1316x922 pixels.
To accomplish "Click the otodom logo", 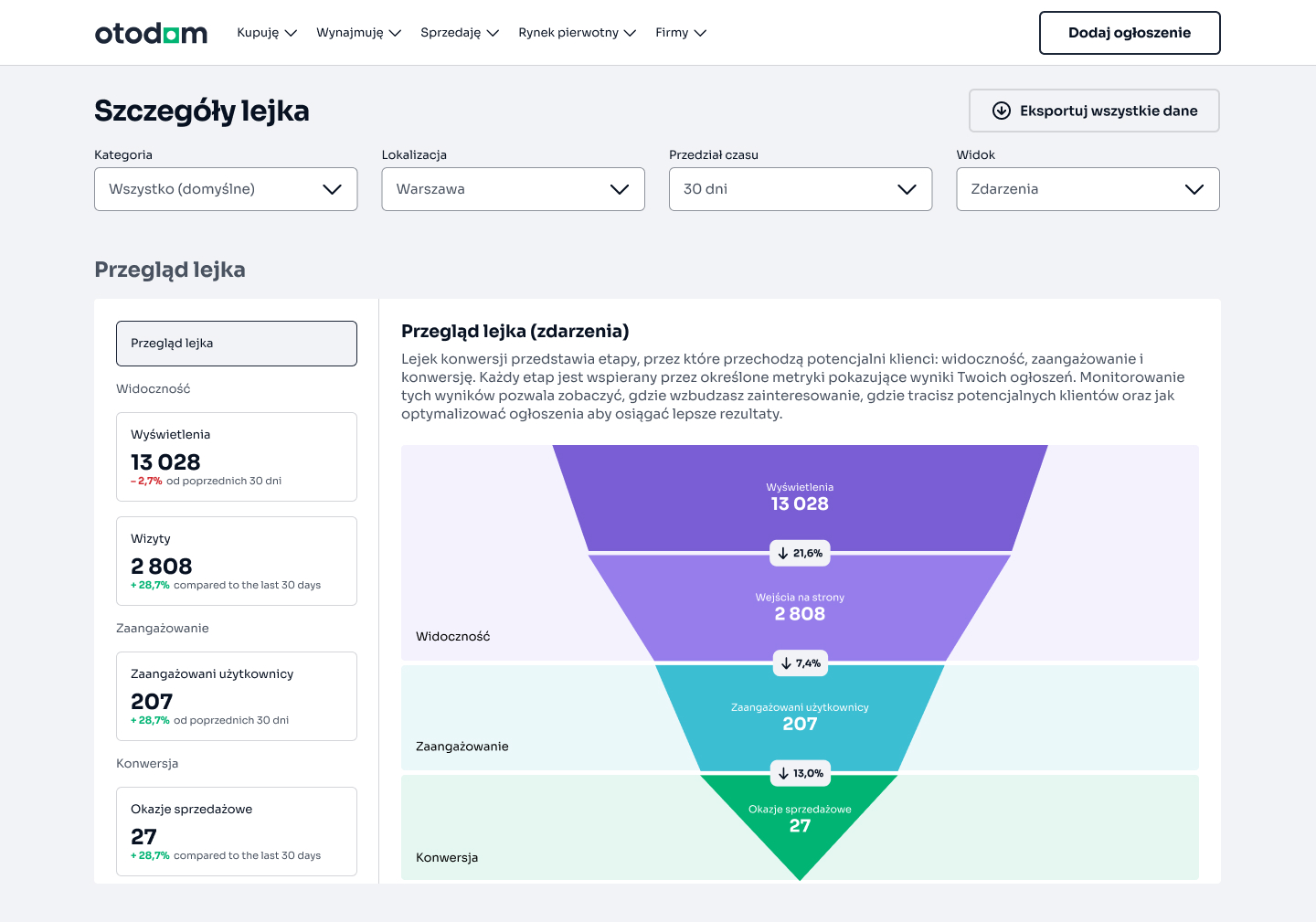I will (x=151, y=34).
